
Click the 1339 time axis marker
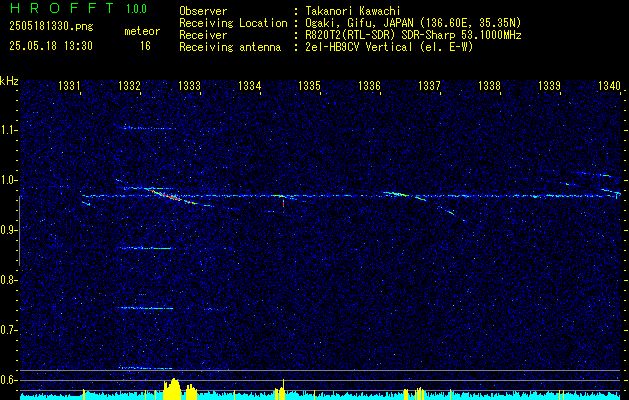coord(549,85)
